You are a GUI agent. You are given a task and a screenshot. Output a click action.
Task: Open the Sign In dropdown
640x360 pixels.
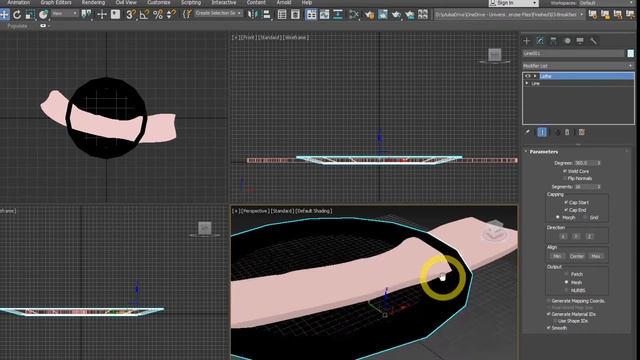(x=513, y=3)
